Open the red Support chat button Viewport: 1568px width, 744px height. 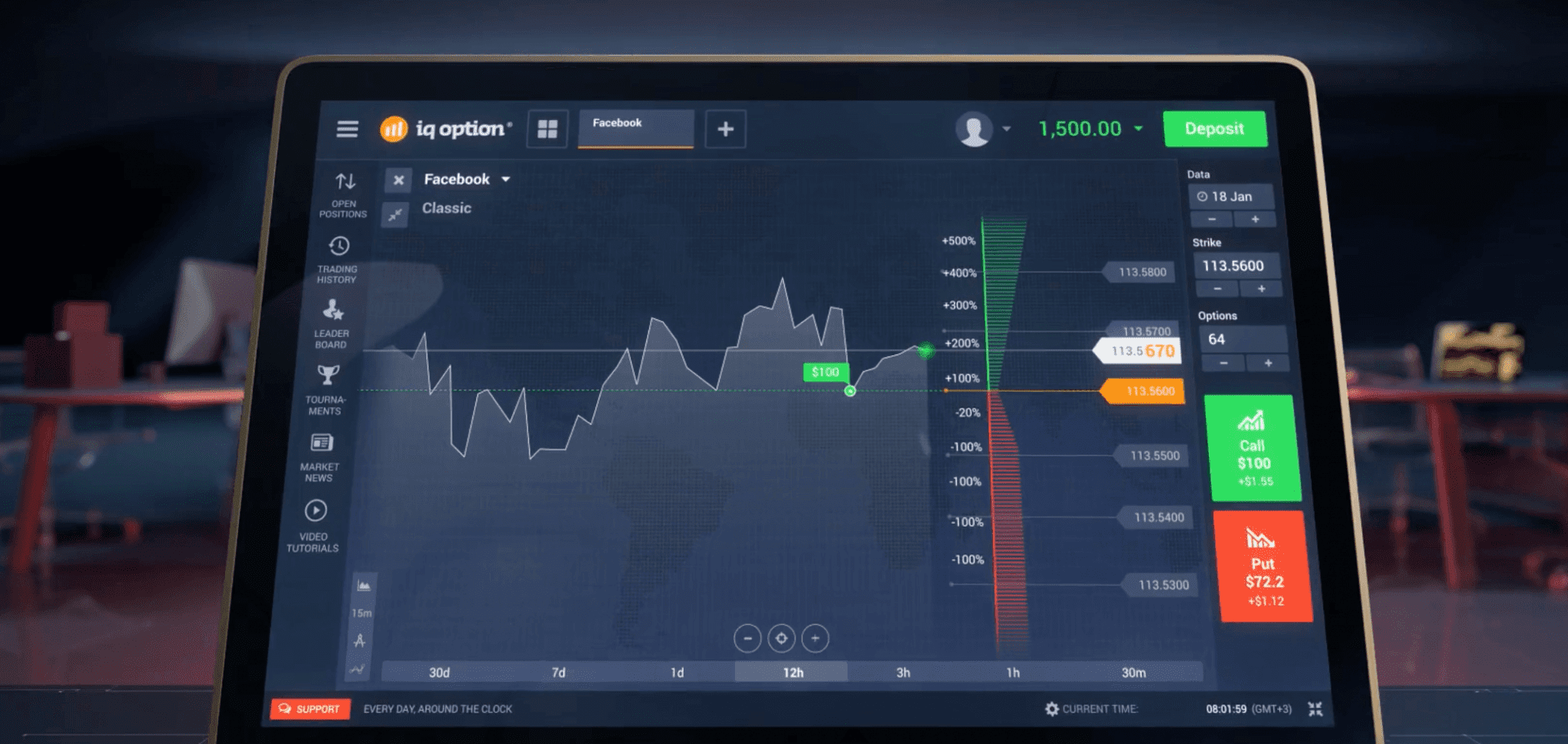tap(310, 709)
